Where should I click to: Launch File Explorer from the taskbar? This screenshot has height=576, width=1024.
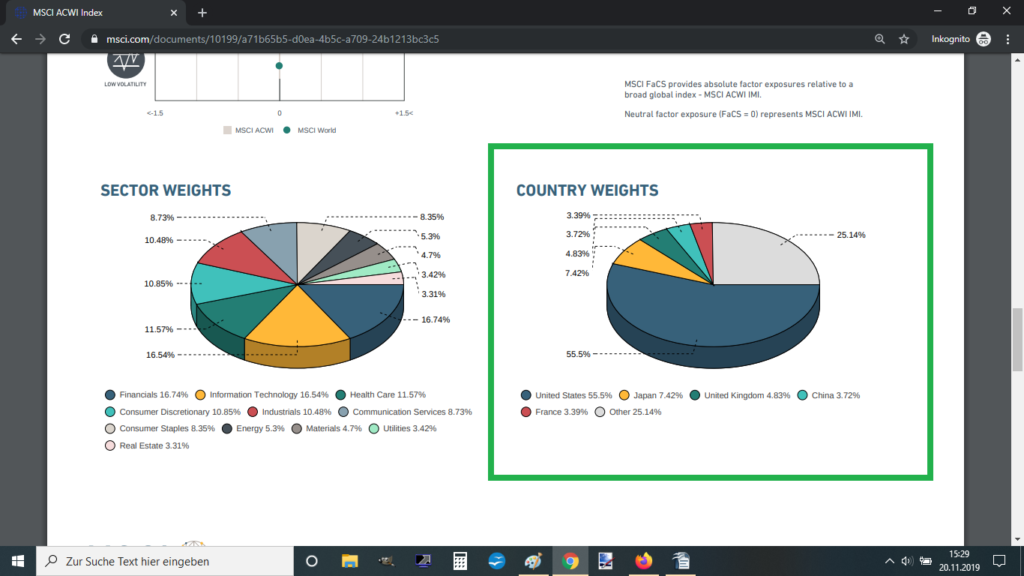coord(349,561)
